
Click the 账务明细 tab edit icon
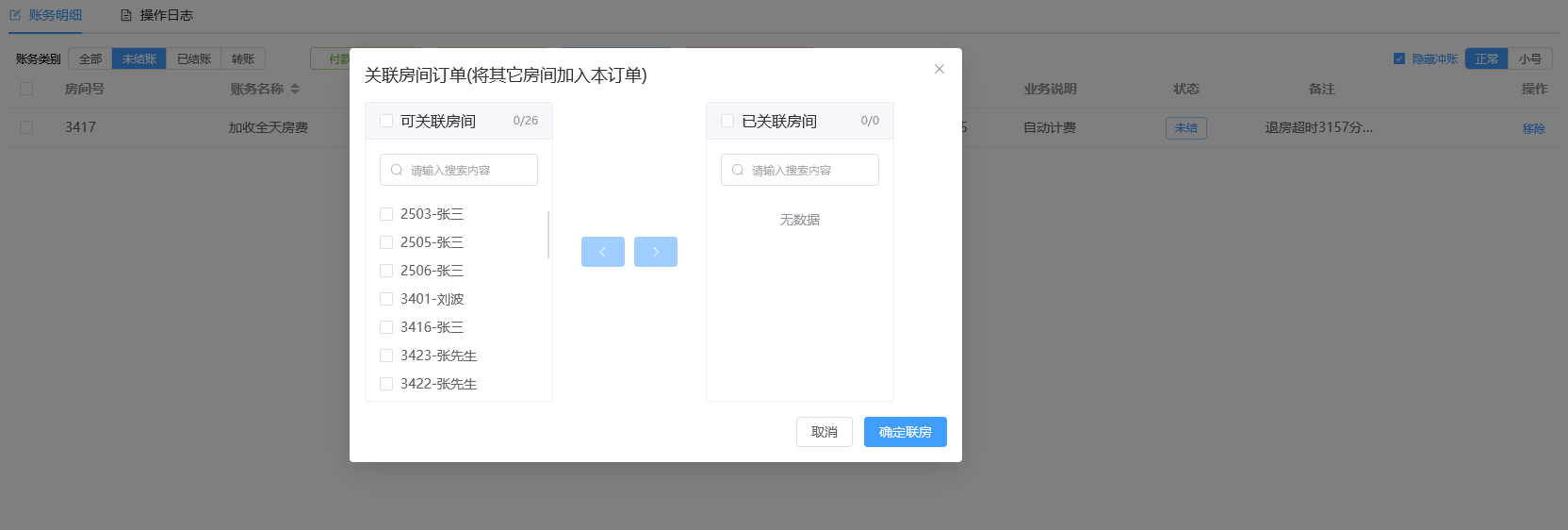[15, 15]
